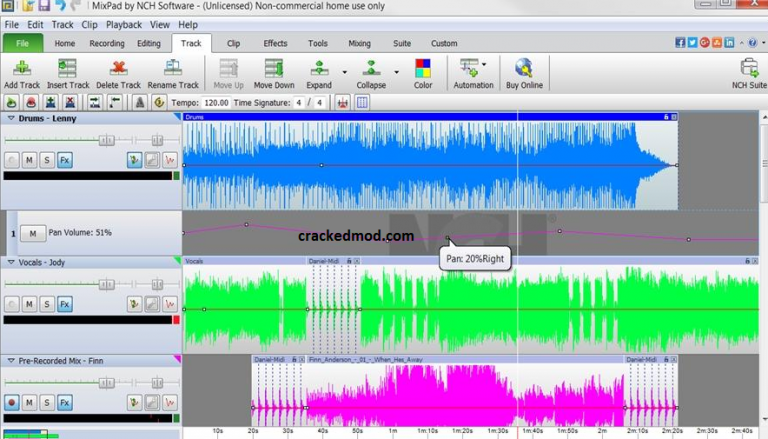
Task: Click the red round icon in small toolbar
Action: pos(31,102)
